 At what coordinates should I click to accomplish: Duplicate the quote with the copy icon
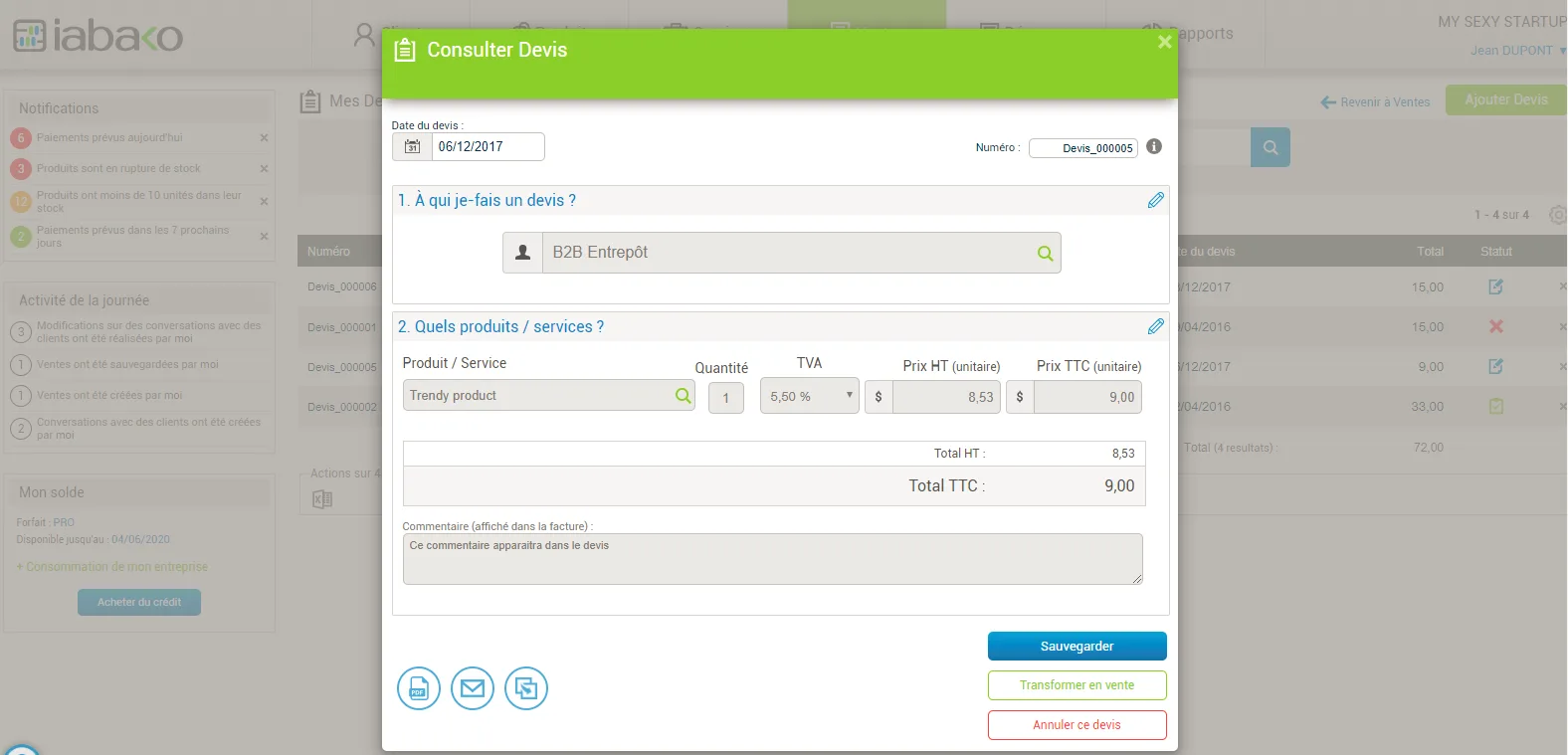click(x=526, y=688)
